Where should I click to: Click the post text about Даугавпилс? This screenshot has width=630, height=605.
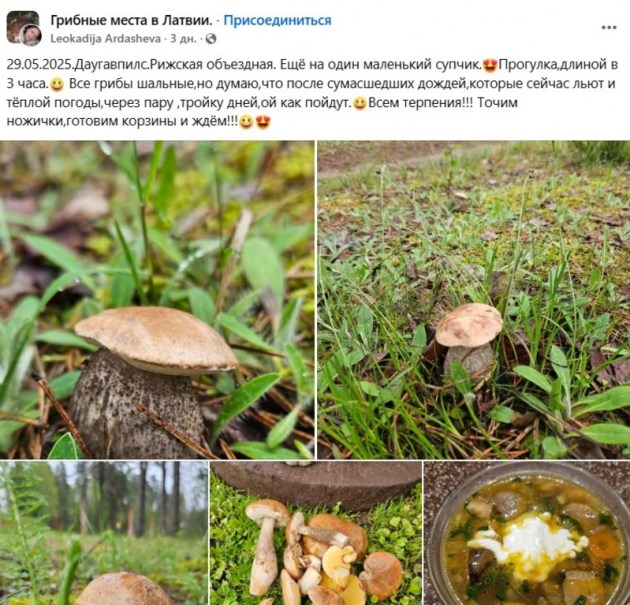click(x=312, y=93)
